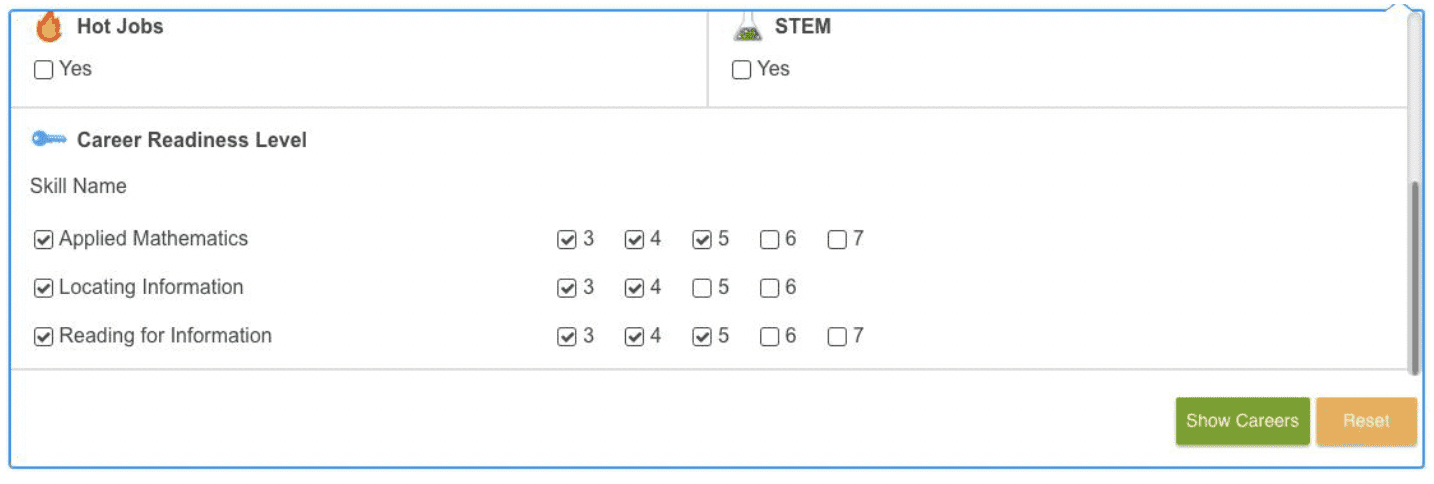Enable the Hot Jobs Yes checkbox
The height and width of the screenshot is (484, 1434).
tap(44, 70)
